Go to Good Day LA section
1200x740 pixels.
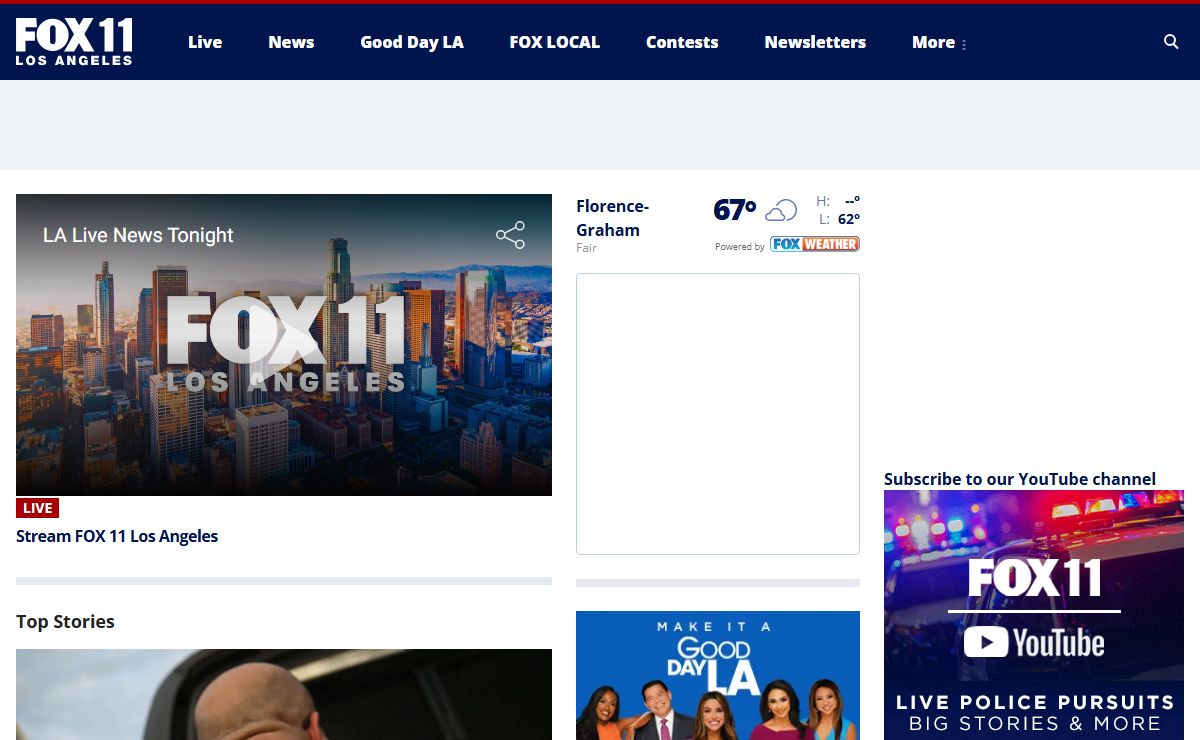tap(412, 42)
